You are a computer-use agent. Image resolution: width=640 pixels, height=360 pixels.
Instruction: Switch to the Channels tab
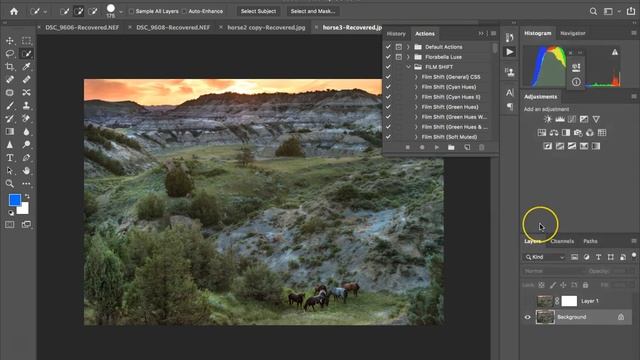pyautogui.click(x=562, y=242)
